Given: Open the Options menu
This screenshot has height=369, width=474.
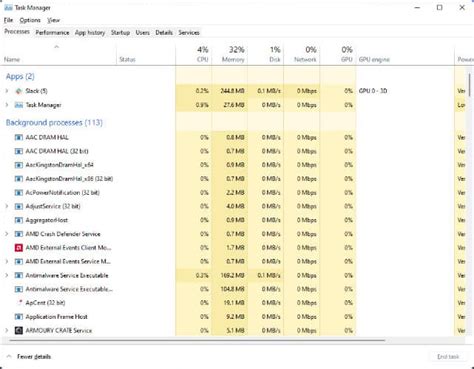Looking at the screenshot, I should 30,20.
